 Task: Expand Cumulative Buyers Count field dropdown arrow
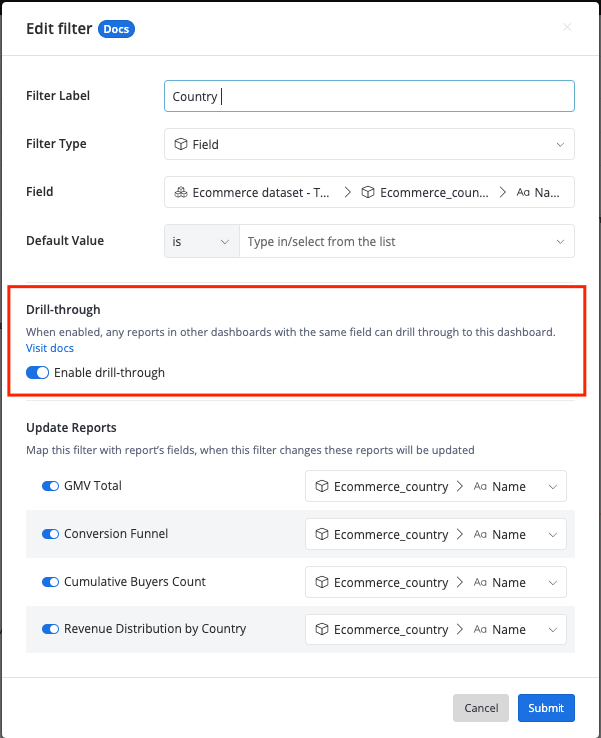(553, 583)
